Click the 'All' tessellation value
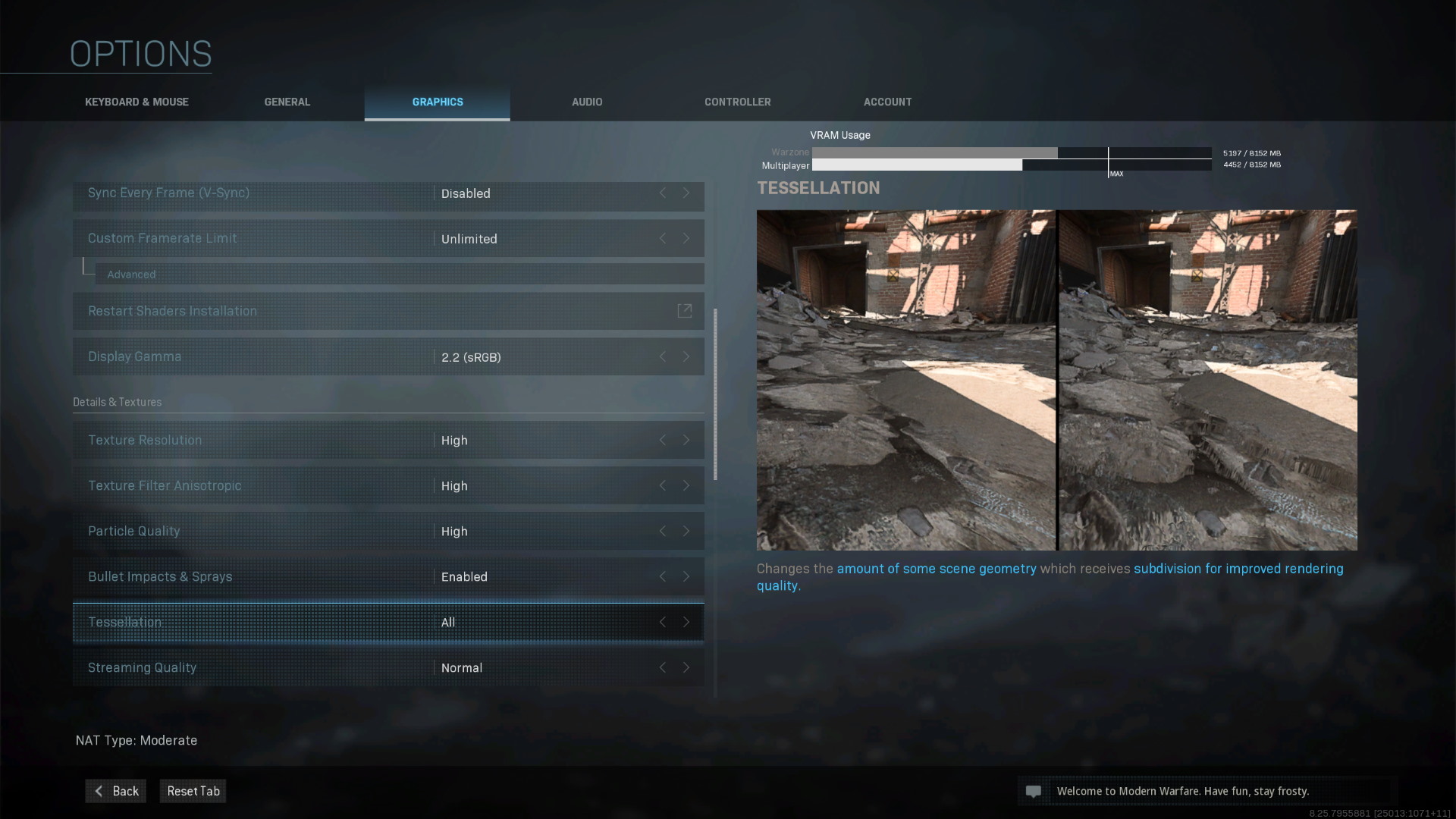This screenshot has height=819, width=1456. [x=448, y=623]
